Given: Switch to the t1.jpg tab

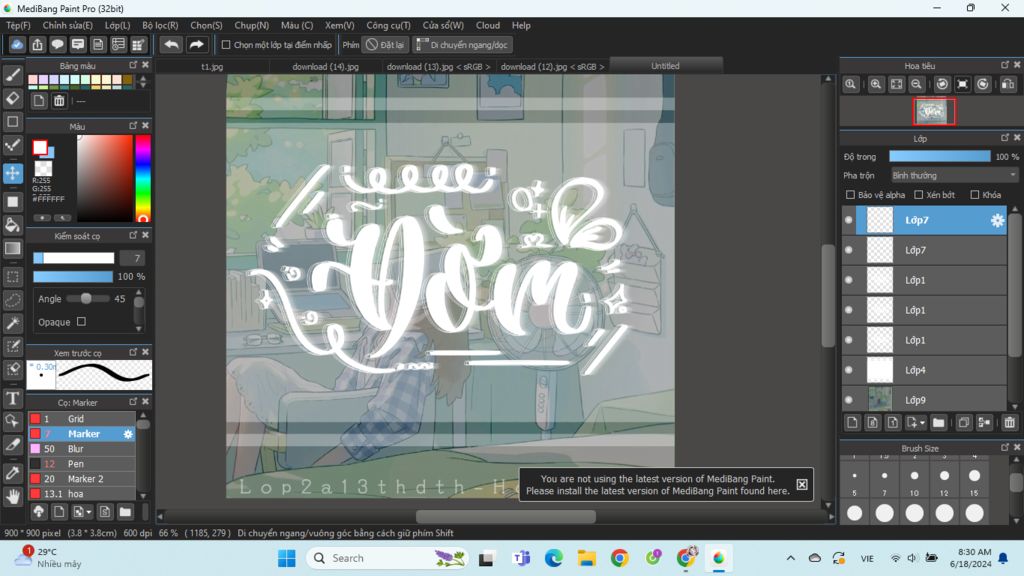Looking at the screenshot, I should [x=212, y=67].
